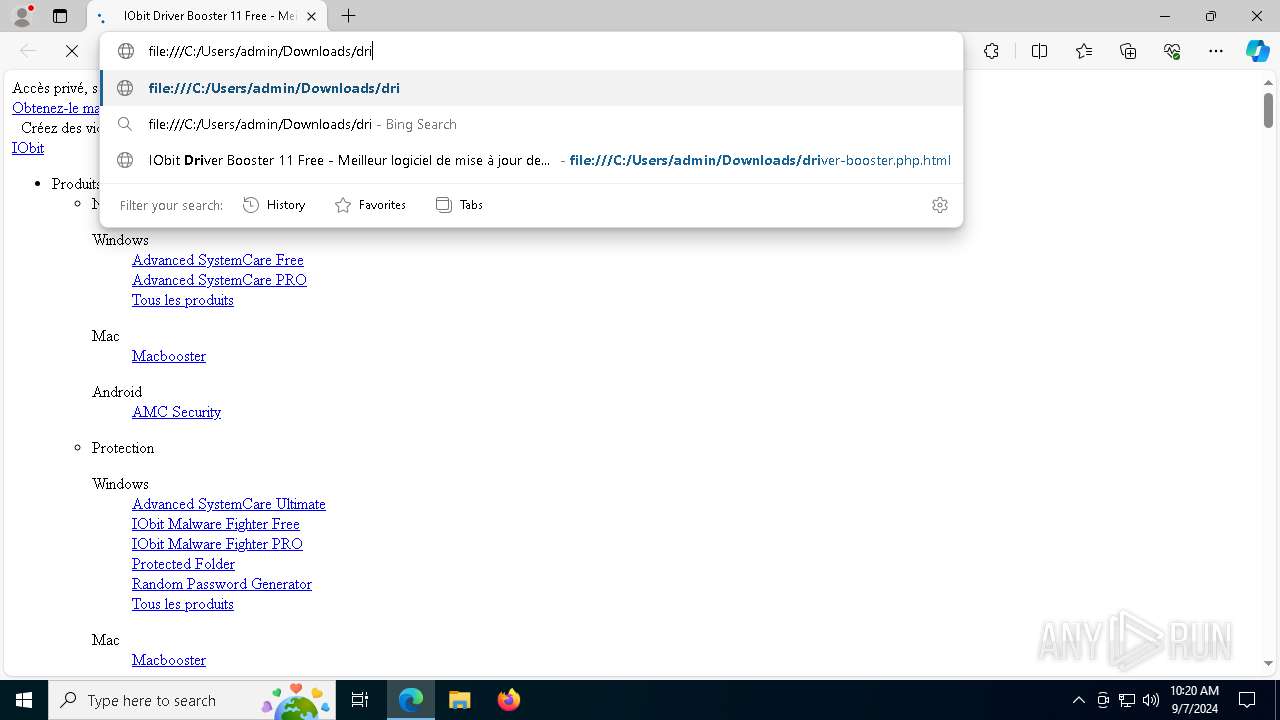Open first Tous les produits link
1280x720 pixels.
(x=183, y=300)
